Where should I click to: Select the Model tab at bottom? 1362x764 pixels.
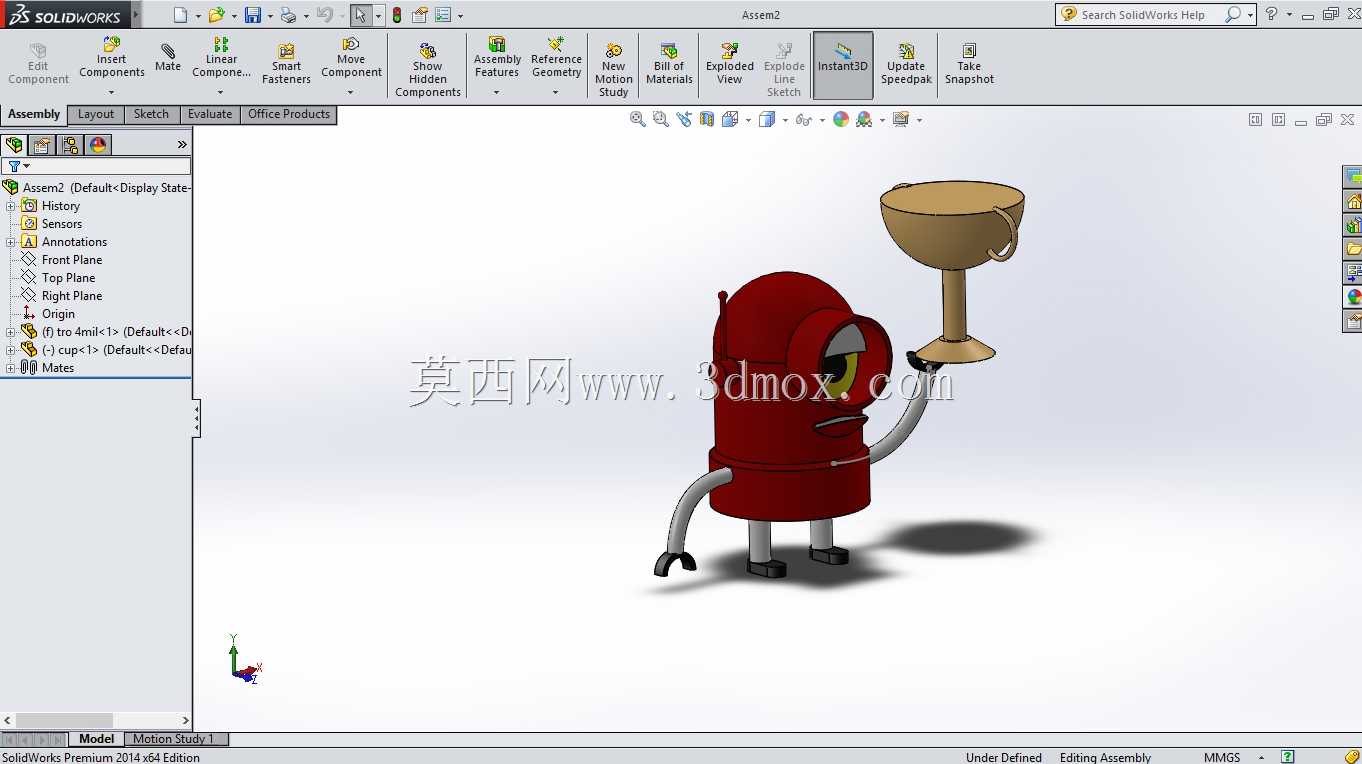[x=97, y=739]
